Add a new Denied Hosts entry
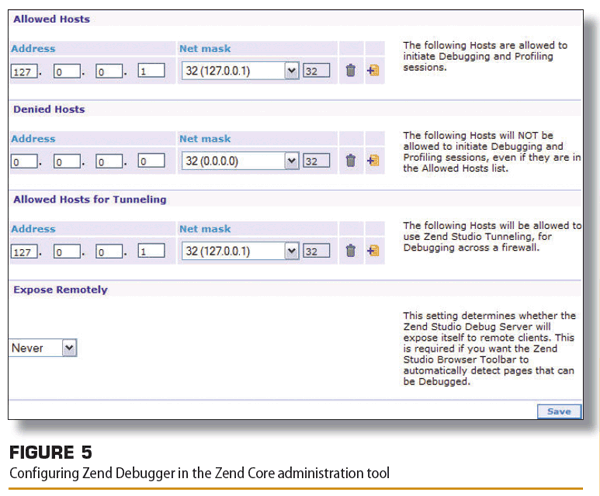600x496 pixels. (373, 161)
